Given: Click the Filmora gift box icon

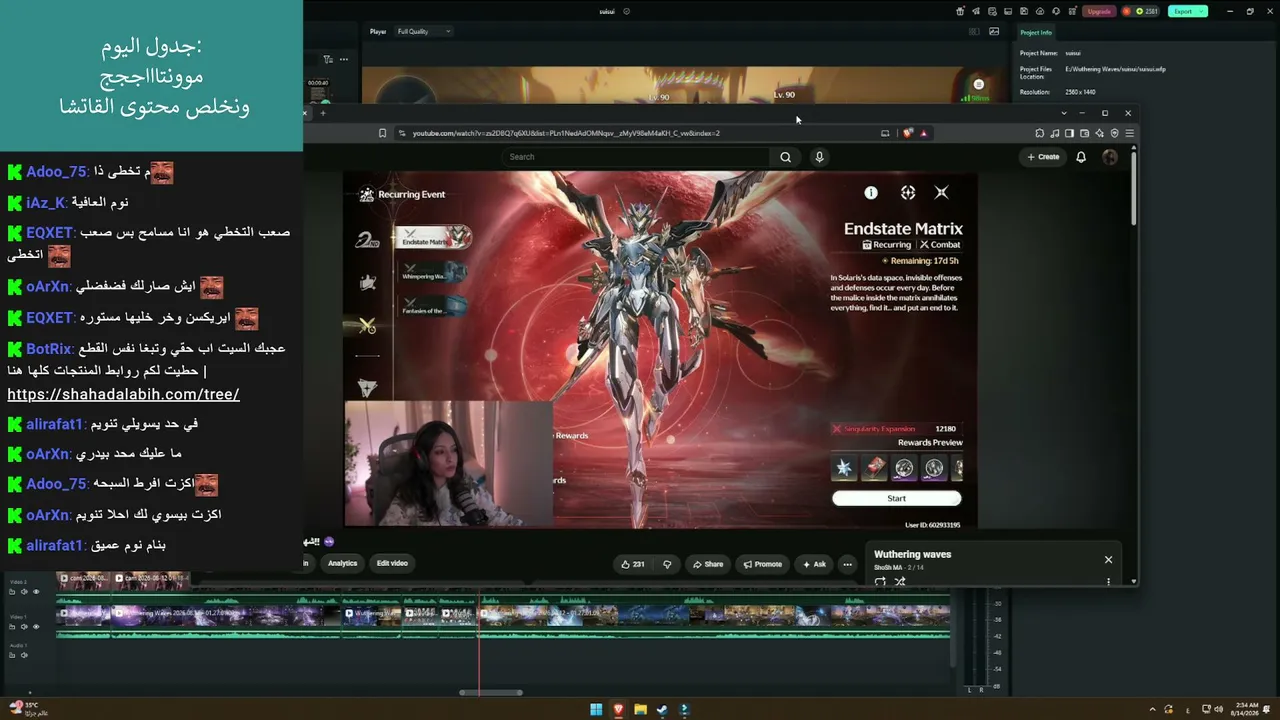Looking at the screenshot, I should tap(960, 11).
